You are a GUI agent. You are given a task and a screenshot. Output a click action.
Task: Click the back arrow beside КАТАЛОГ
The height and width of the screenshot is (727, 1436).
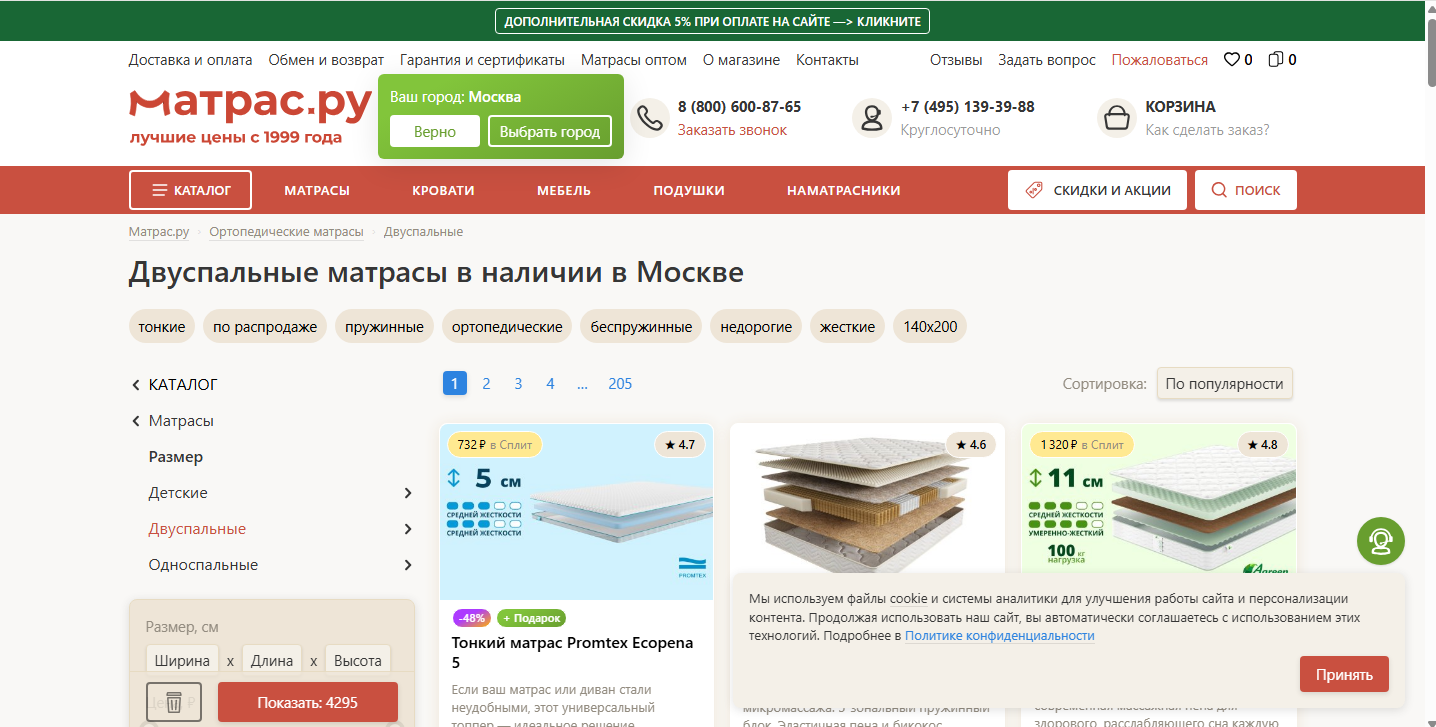click(x=136, y=385)
